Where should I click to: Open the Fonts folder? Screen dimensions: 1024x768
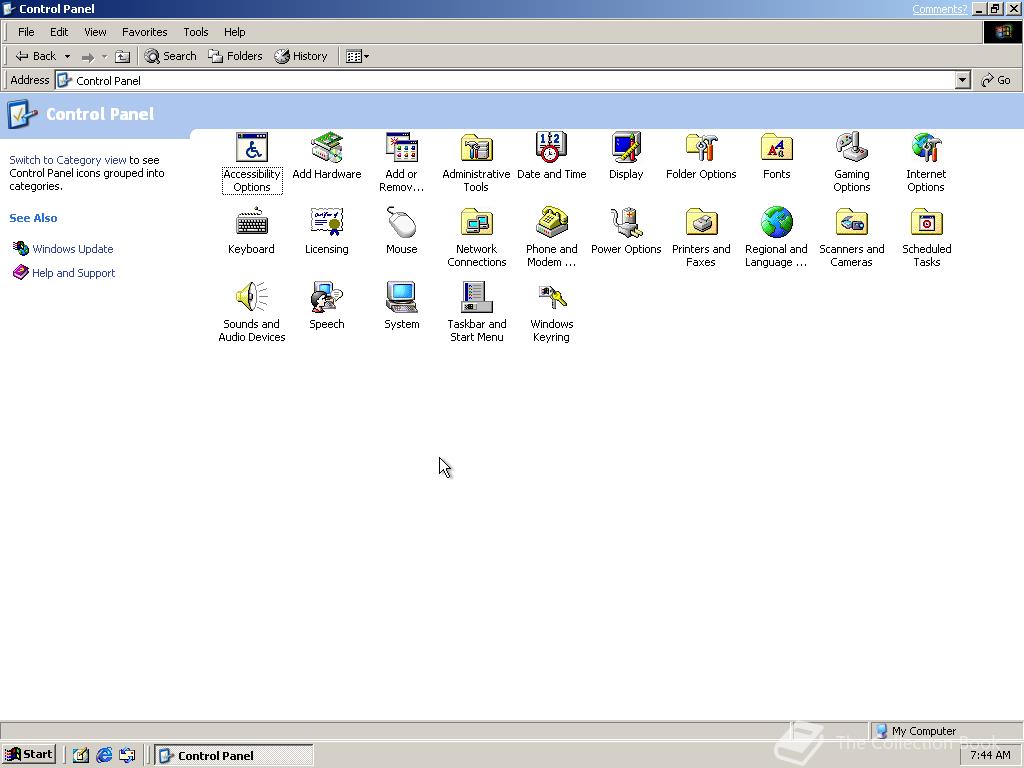tap(776, 156)
